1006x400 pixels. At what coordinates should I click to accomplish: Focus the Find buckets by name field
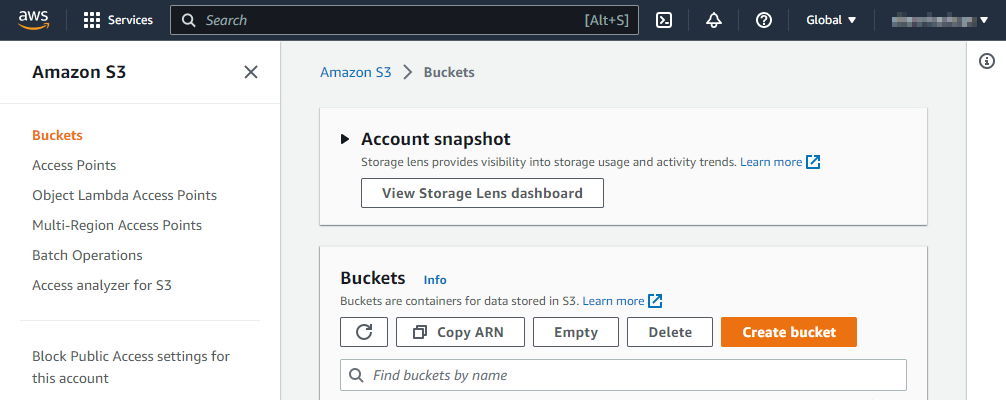click(x=623, y=375)
